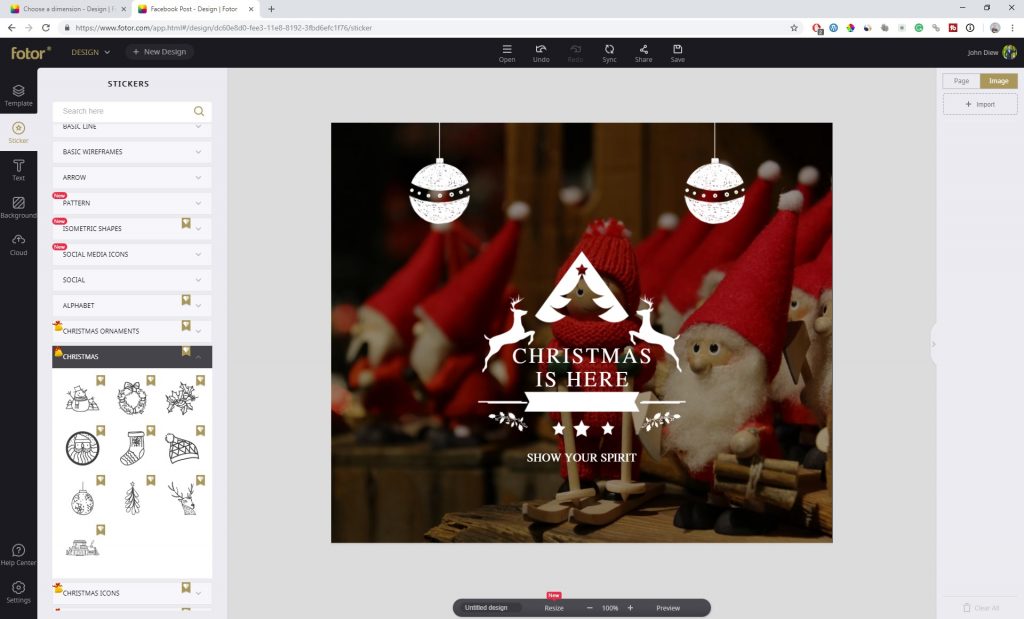The width and height of the screenshot is (1024, 619).
Task: Open a new browser tab
Action: pyautogui.click(x=271, y=9)
